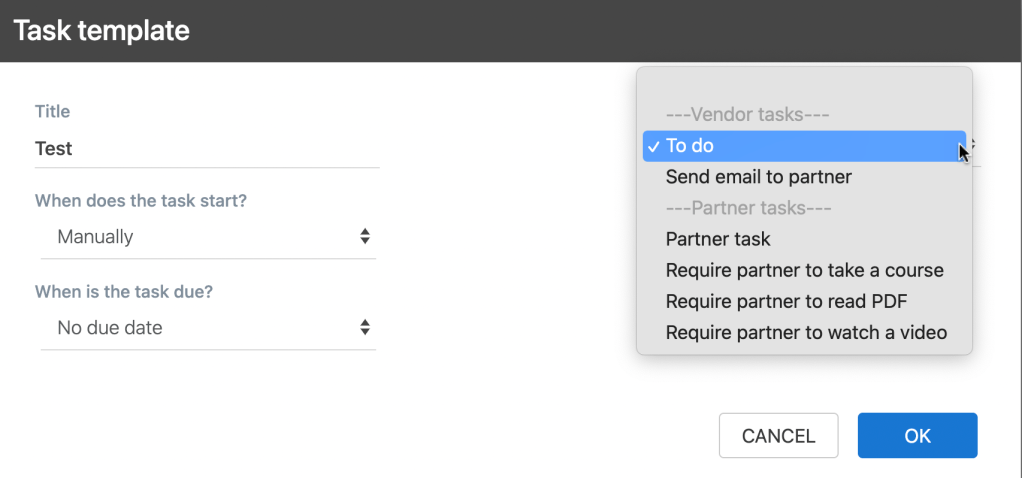The image size is (1022, 478).
Task: Click the arrows icon on the Manually dropdown
Action: point(365,237)
